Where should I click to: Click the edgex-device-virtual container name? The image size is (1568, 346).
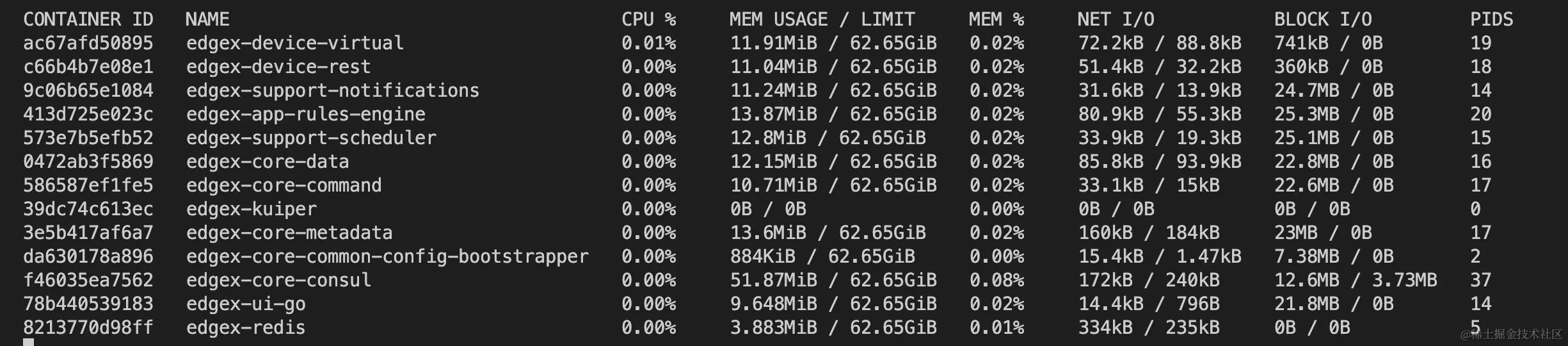[295, 43]
